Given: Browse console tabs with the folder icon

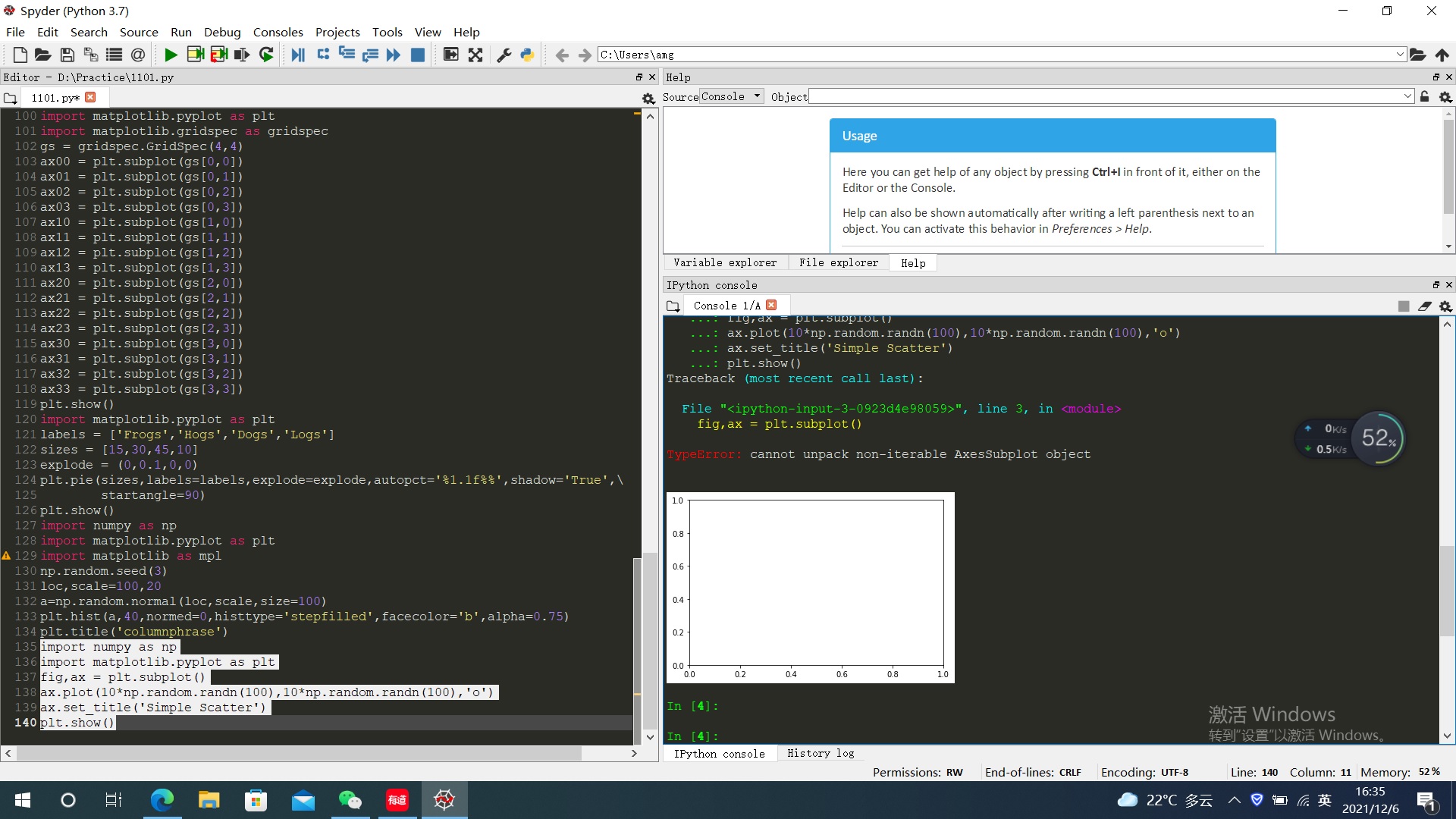Looking at the screenshot, I should (673, 306).
